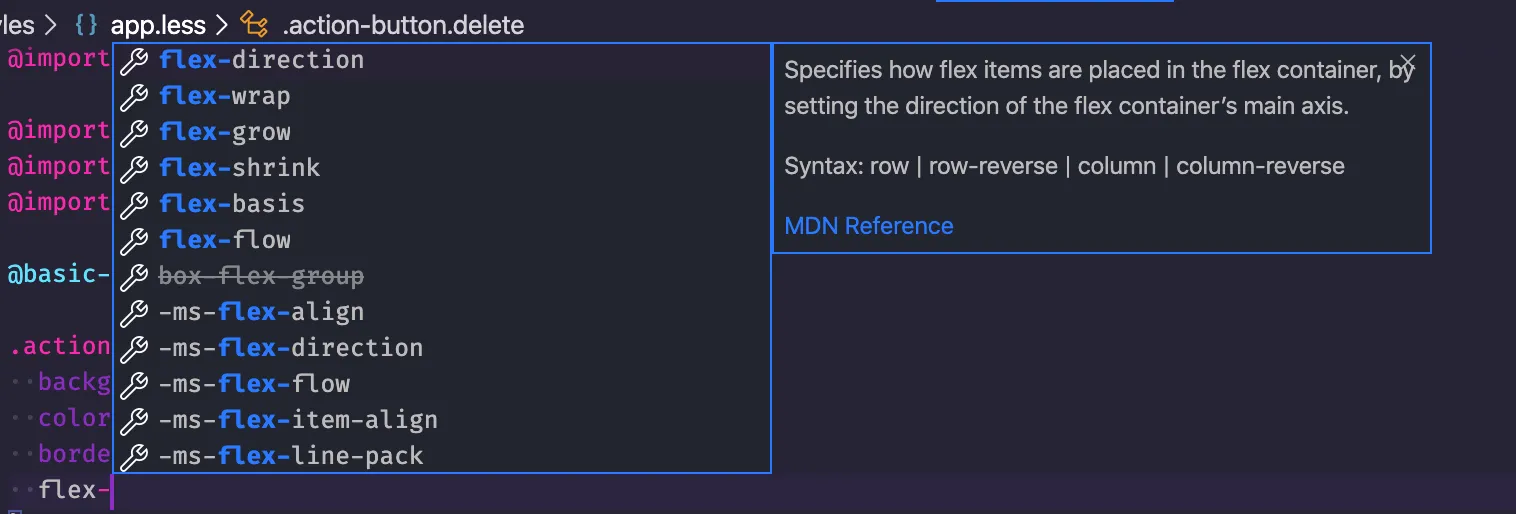This screenshot has width=1516, height=514.
Task: Close the suggestion details panel
Action: pyautogui.click(x=1408, y=62)
